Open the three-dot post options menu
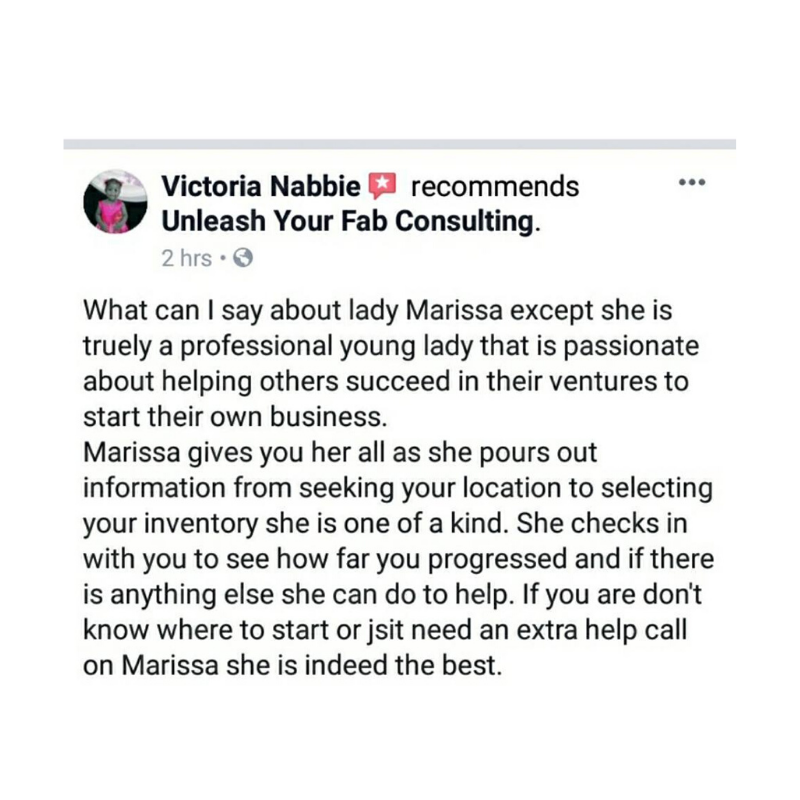This screenshot has height=800, width=800. tap(692, 182)
